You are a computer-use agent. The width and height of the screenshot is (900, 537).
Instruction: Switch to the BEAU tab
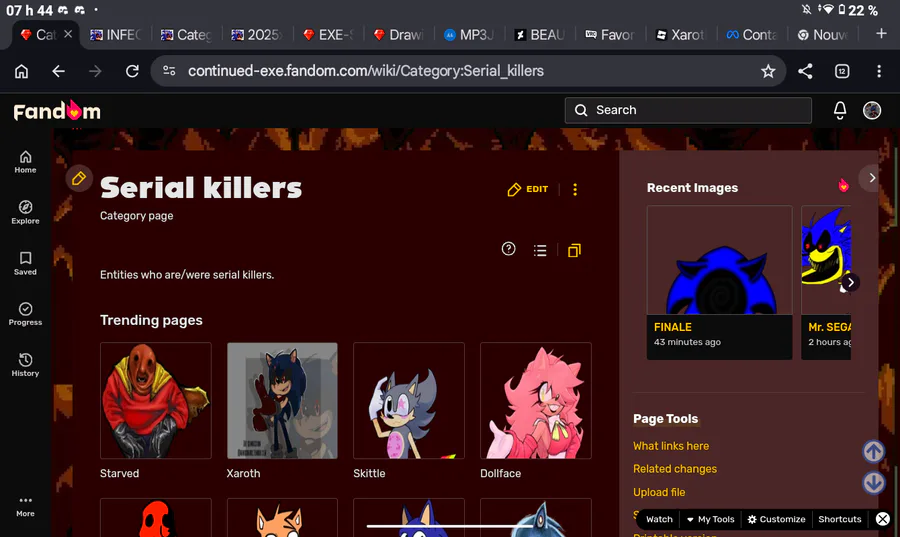point(540,35)
